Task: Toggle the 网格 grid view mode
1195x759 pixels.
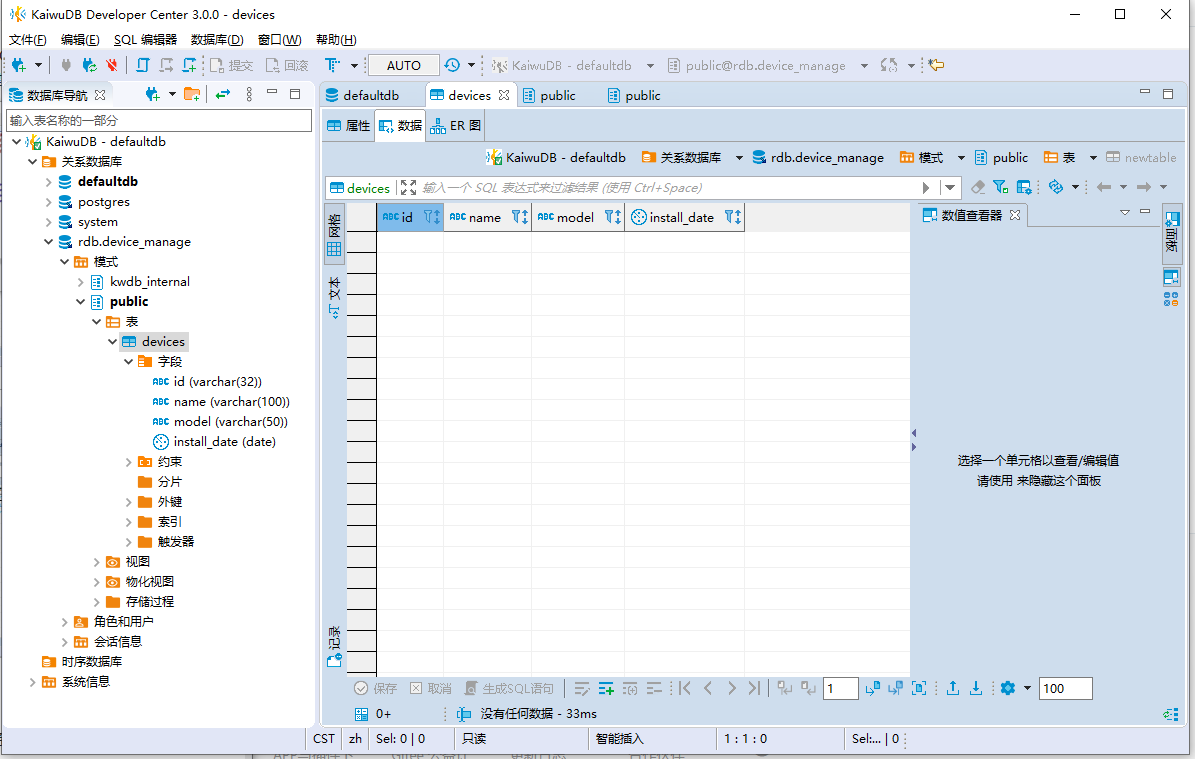Action: pyautogui.click(x=334, y=234)
